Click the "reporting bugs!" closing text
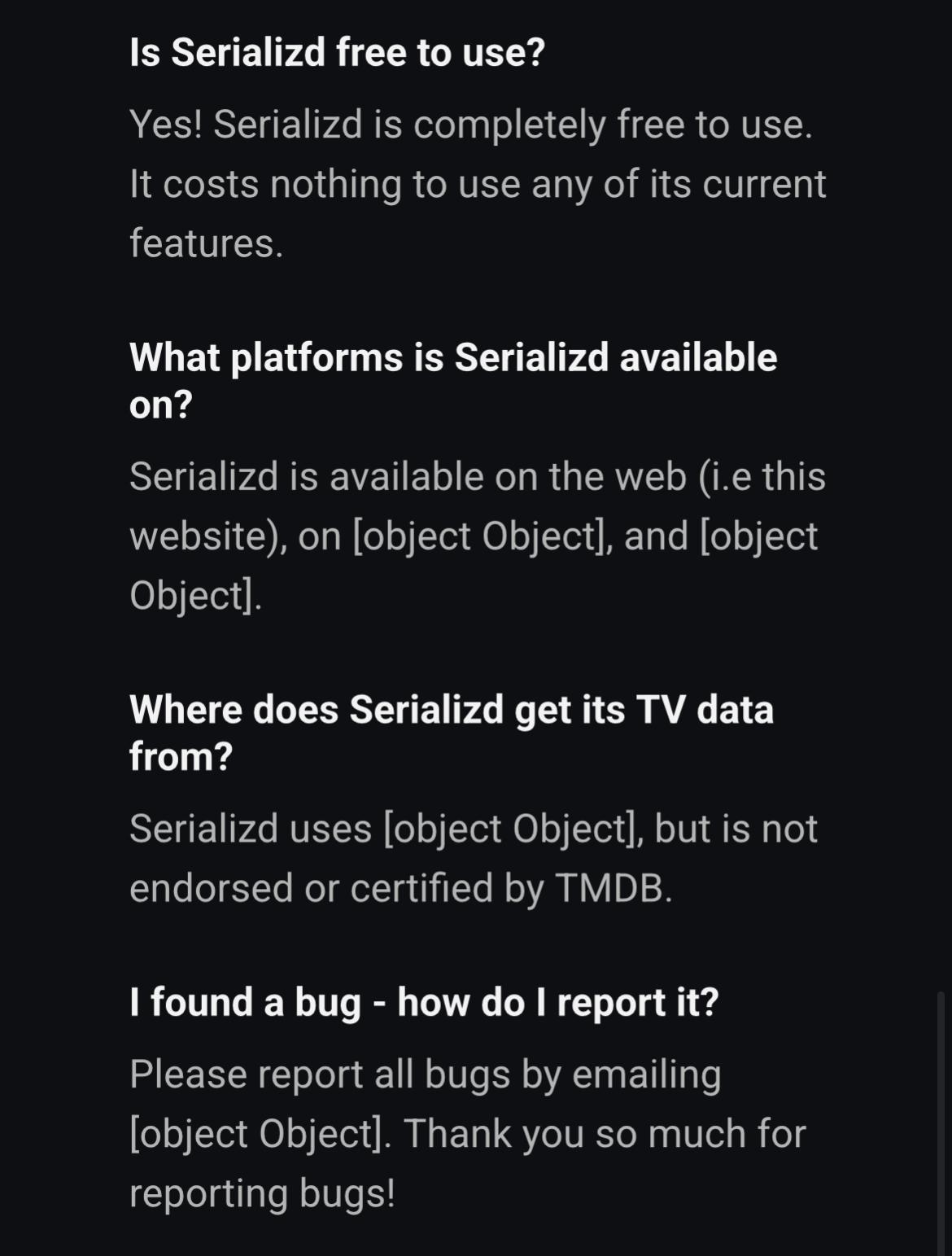The image size is (952, 1256). pyautogui.click(x=262, y=1193)
